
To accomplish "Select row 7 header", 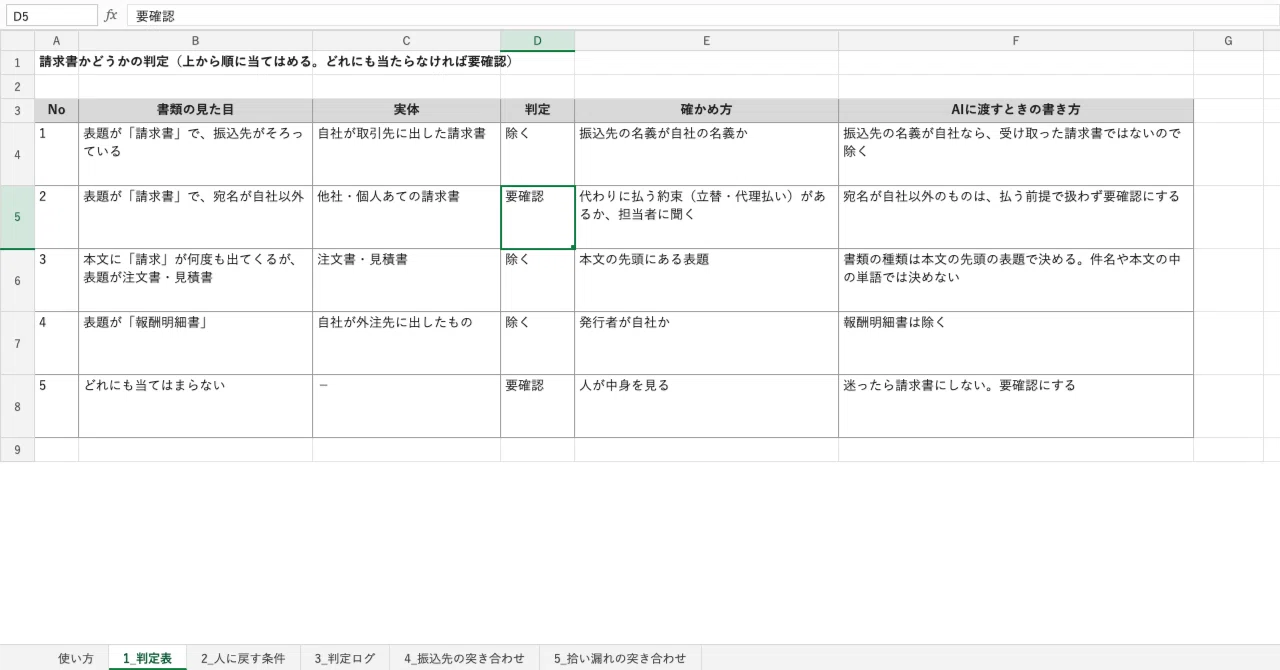I will coord(17,343).
